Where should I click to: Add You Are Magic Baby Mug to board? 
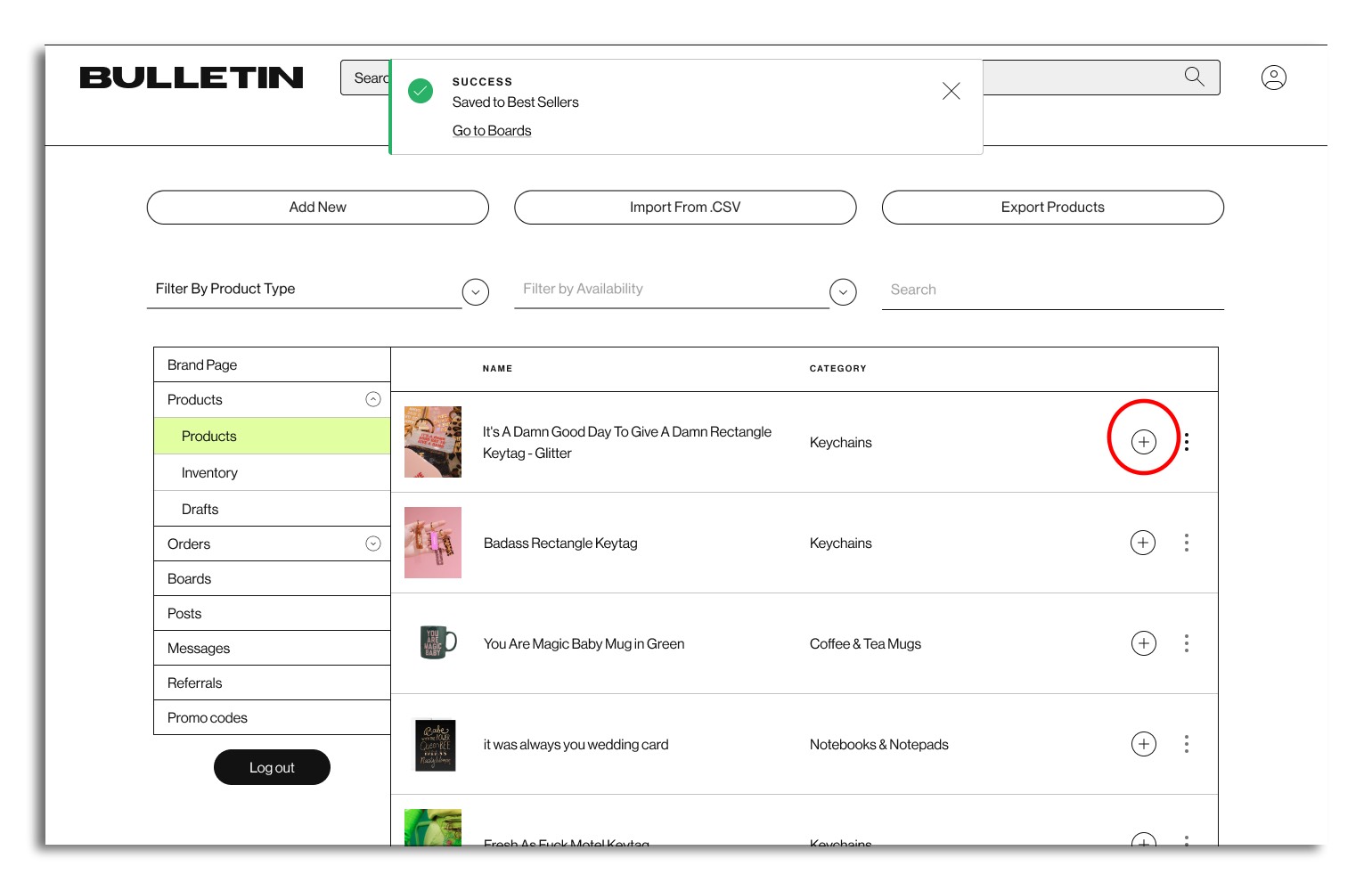[1143, 643]
